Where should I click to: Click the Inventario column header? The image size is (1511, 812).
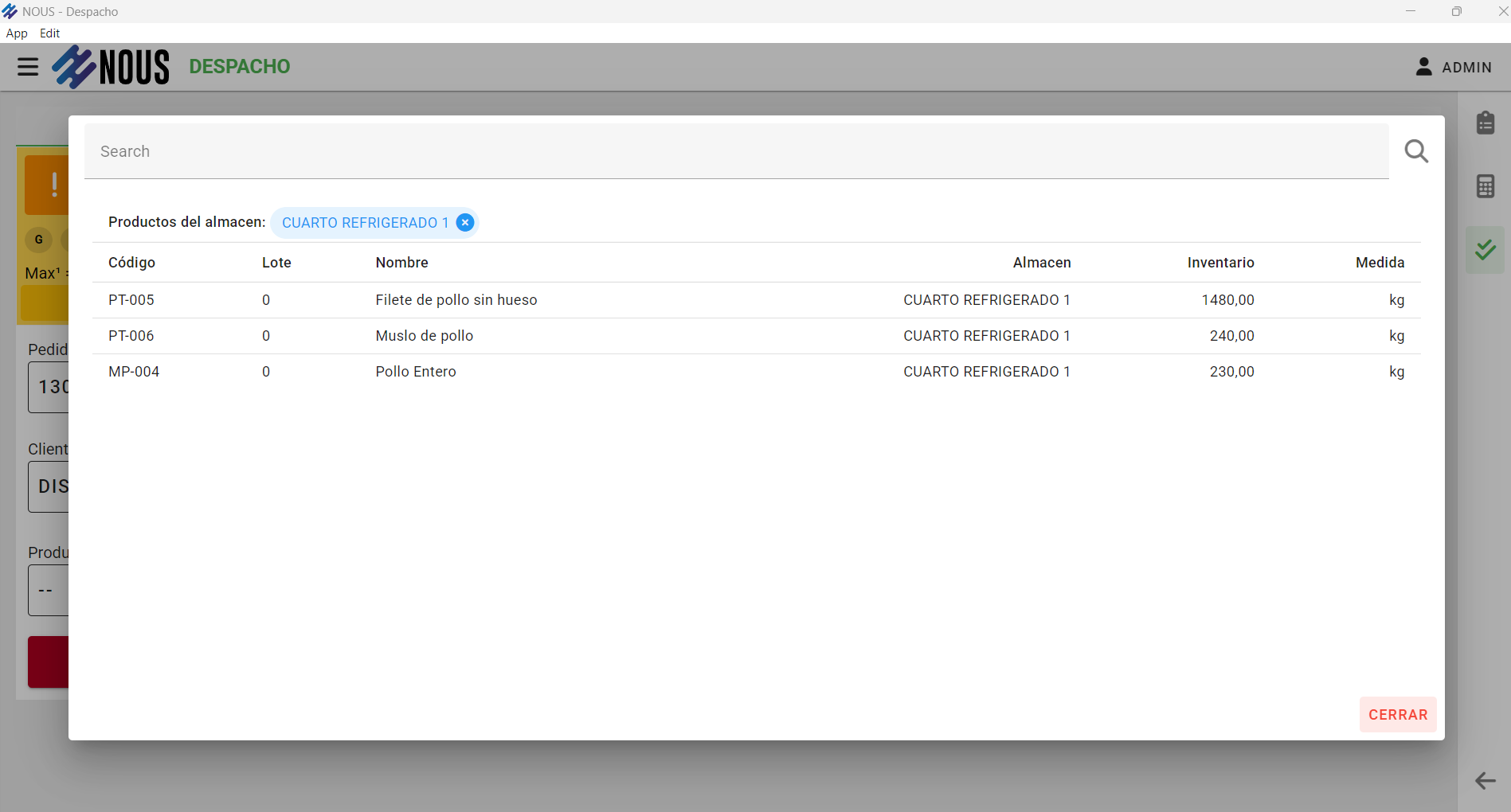click(x=1220, y=263)
